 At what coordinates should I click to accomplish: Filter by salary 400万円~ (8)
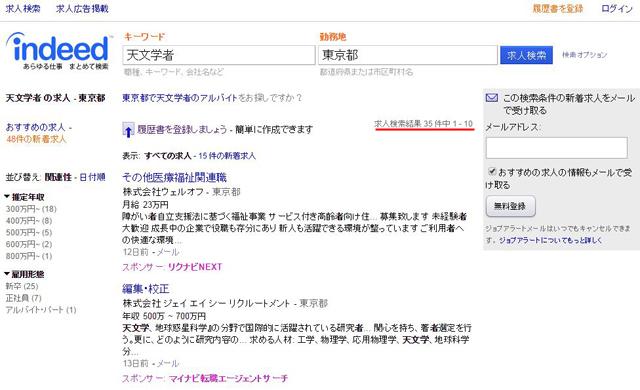point(29,221)
